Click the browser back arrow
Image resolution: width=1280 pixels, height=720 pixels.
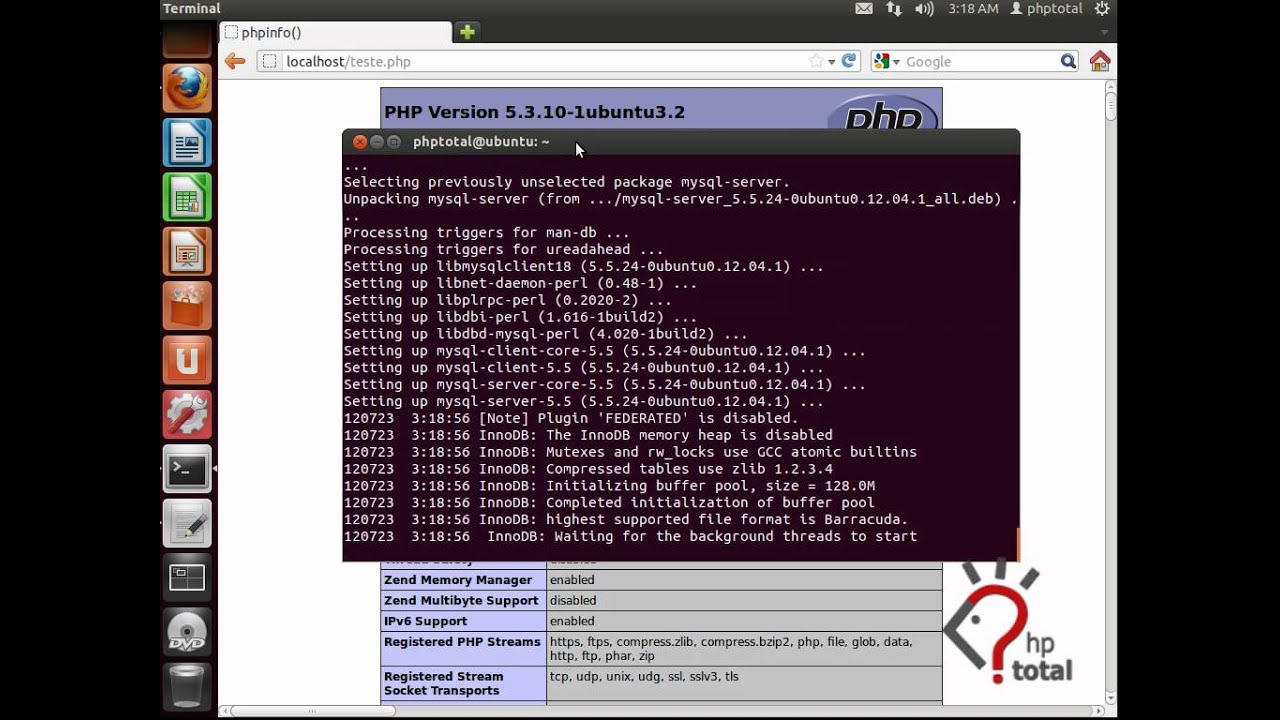(235, 61)
